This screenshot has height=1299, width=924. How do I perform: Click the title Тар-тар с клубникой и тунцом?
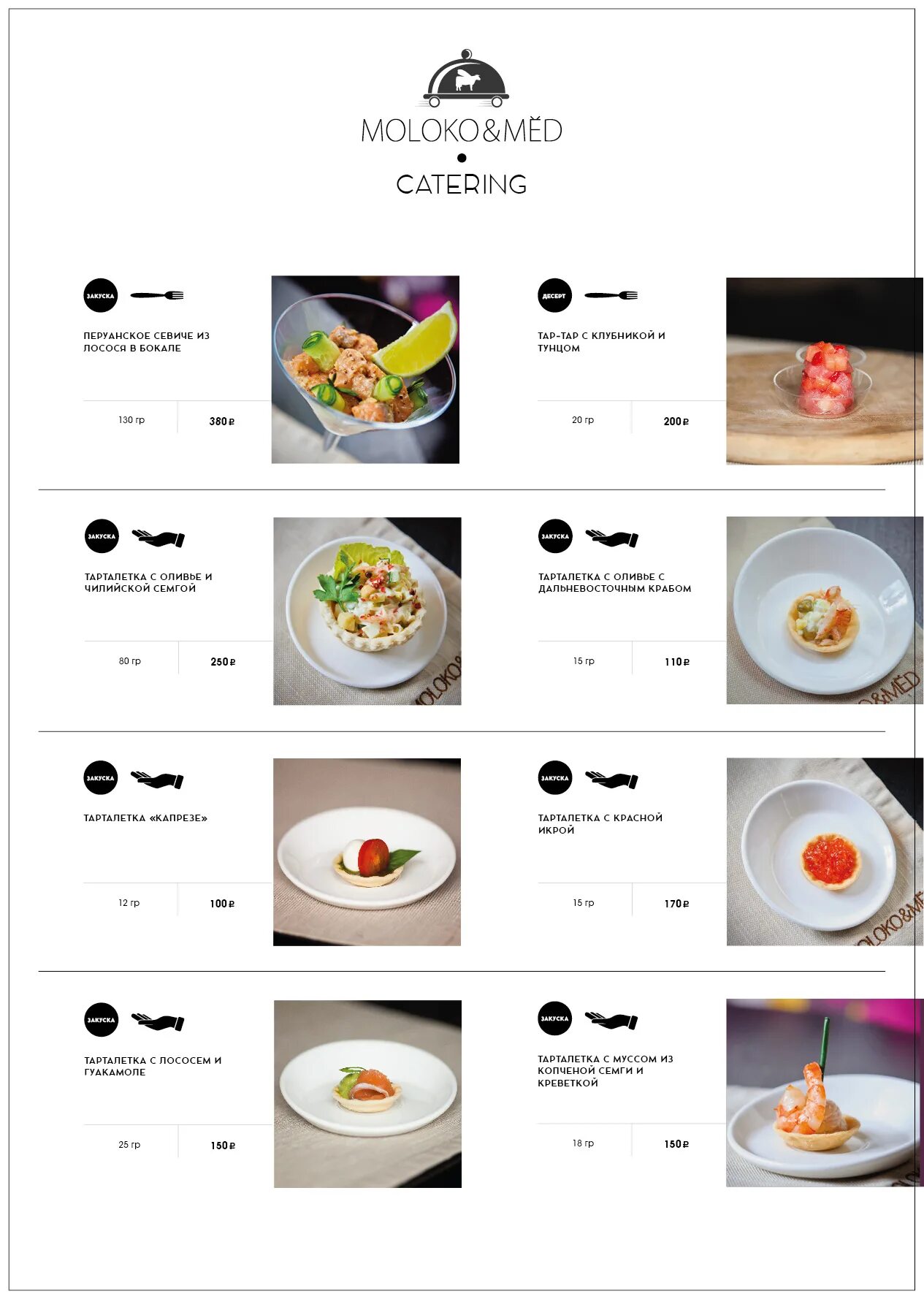click(x=601, y=342)
